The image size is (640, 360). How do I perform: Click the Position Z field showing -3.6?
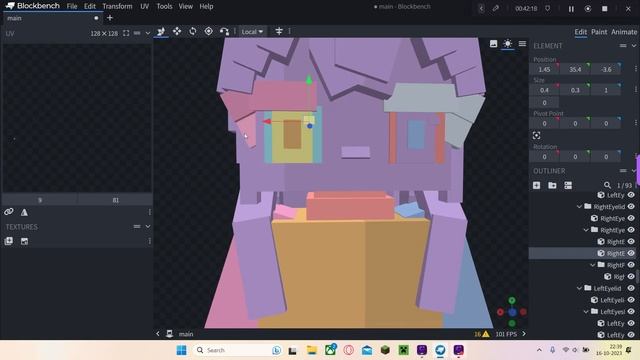(606, 69)
